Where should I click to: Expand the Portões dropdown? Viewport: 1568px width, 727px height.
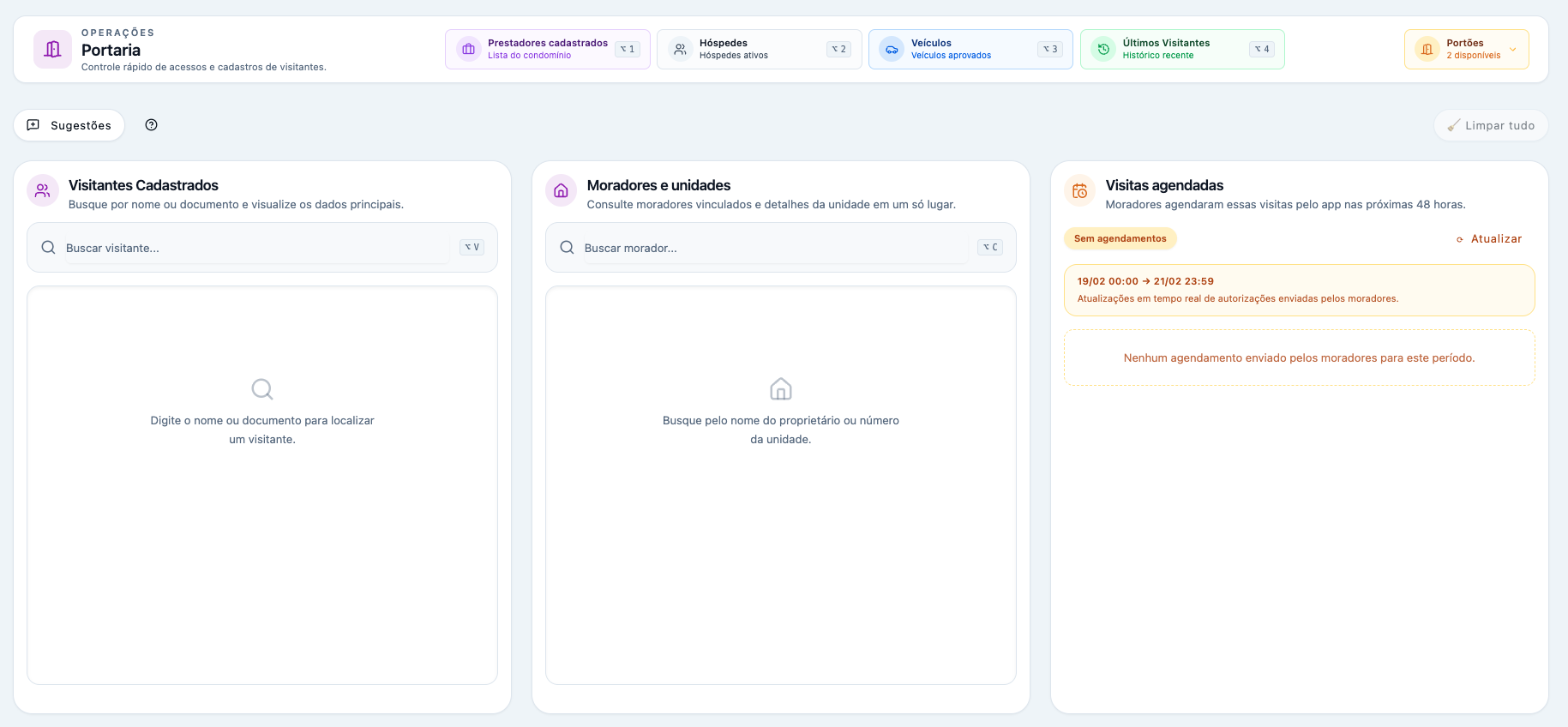pyautogui.click(x=1465, y=50)
